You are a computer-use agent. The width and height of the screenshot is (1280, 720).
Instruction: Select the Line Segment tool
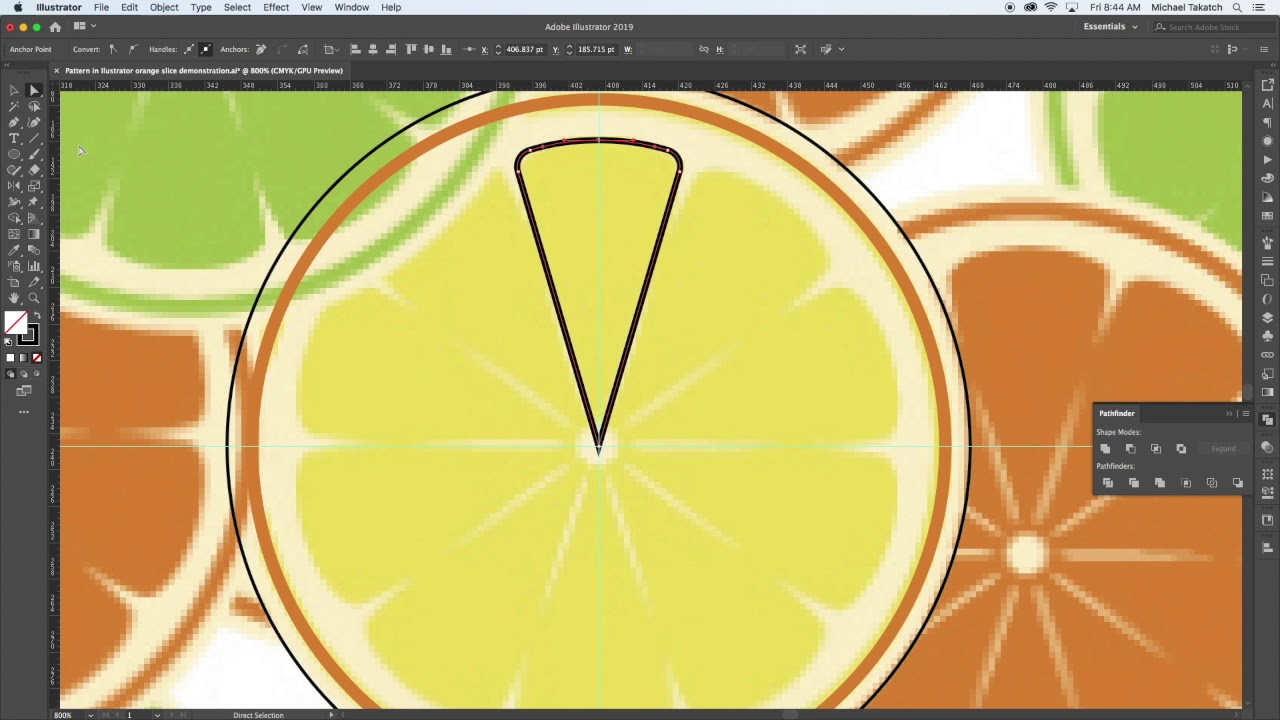(34, 138)
